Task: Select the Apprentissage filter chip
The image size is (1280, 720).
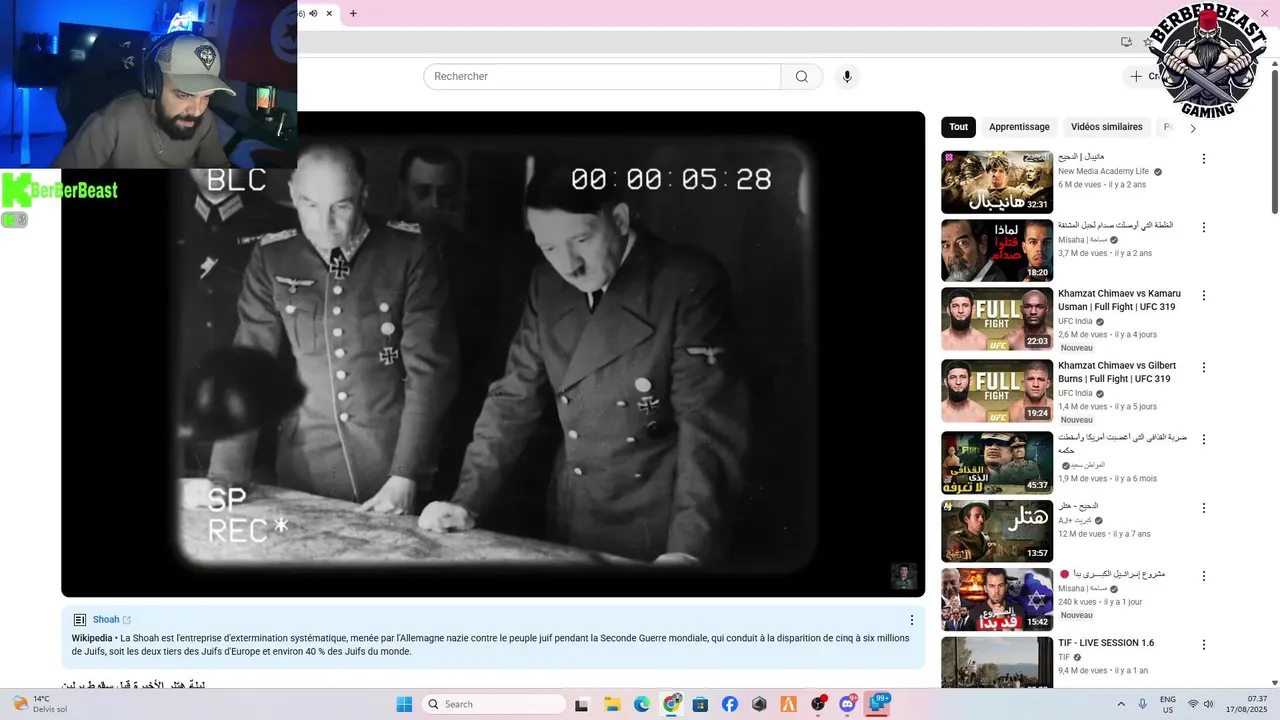Action: click(x=1019, y=127)
